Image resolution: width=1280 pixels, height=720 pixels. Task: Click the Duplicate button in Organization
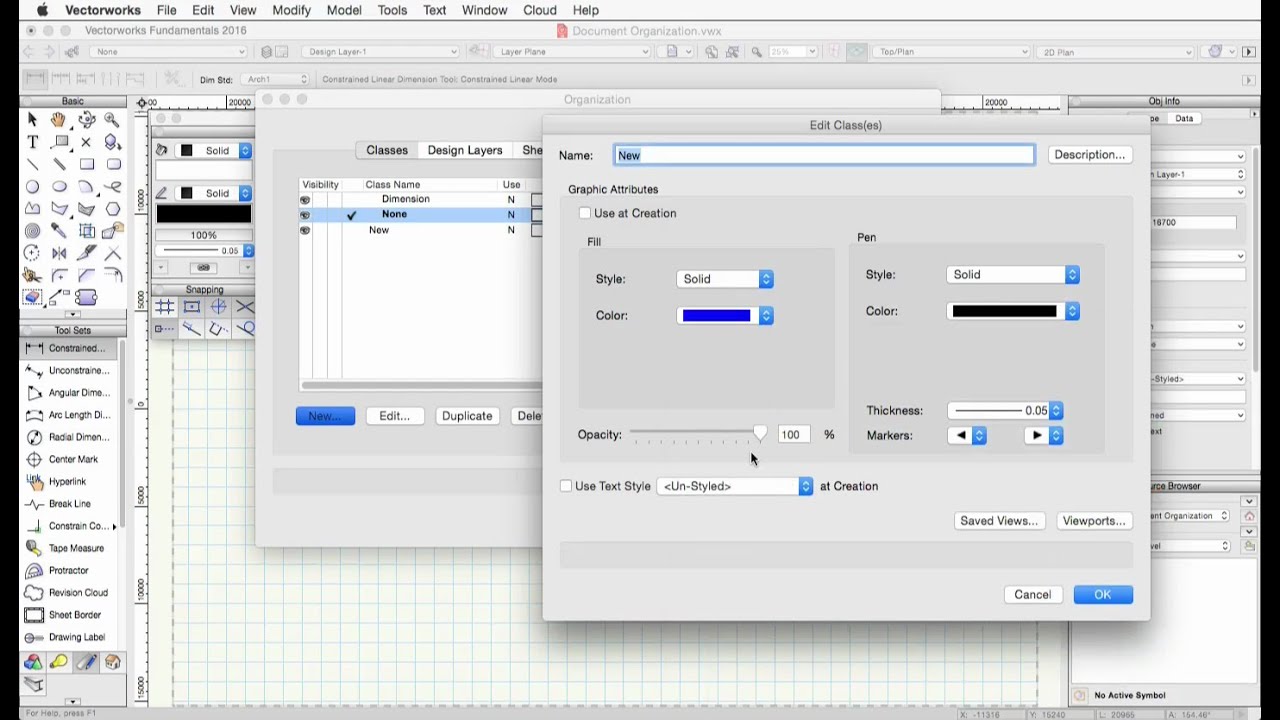tap(467, 416)
